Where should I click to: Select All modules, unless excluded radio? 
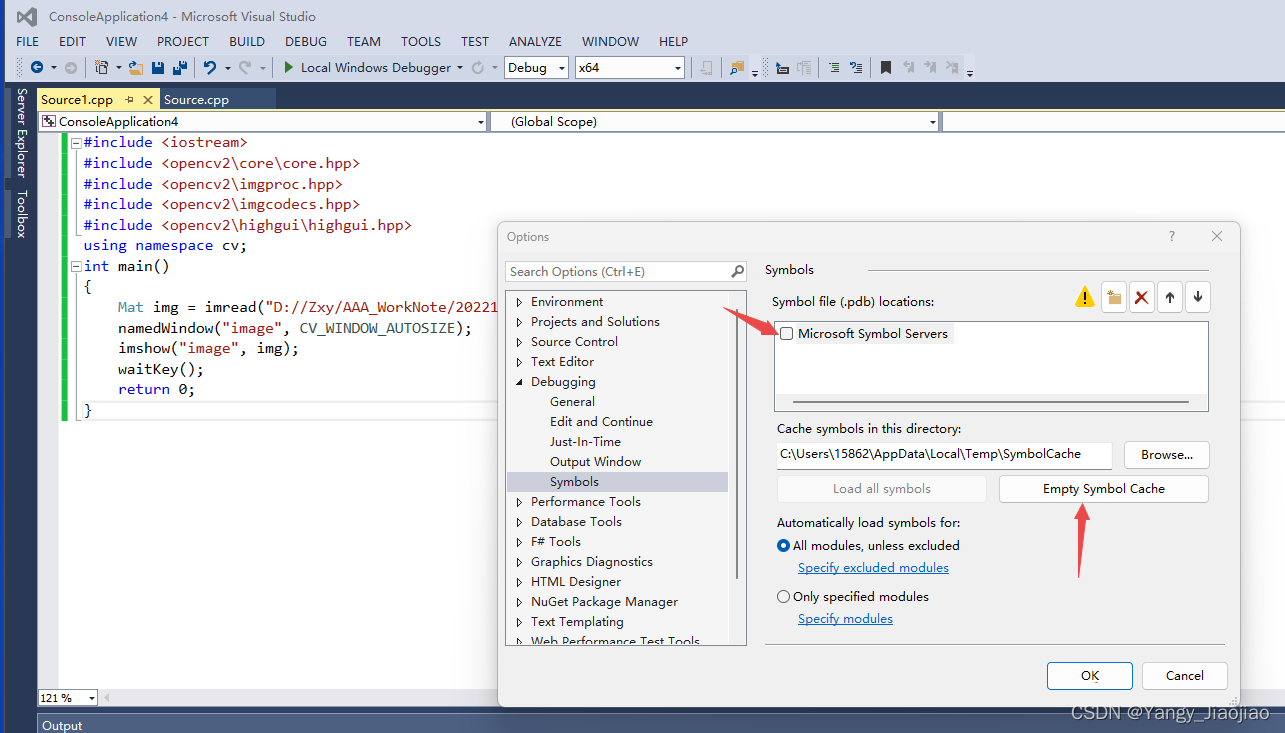[x=784, y=546]
